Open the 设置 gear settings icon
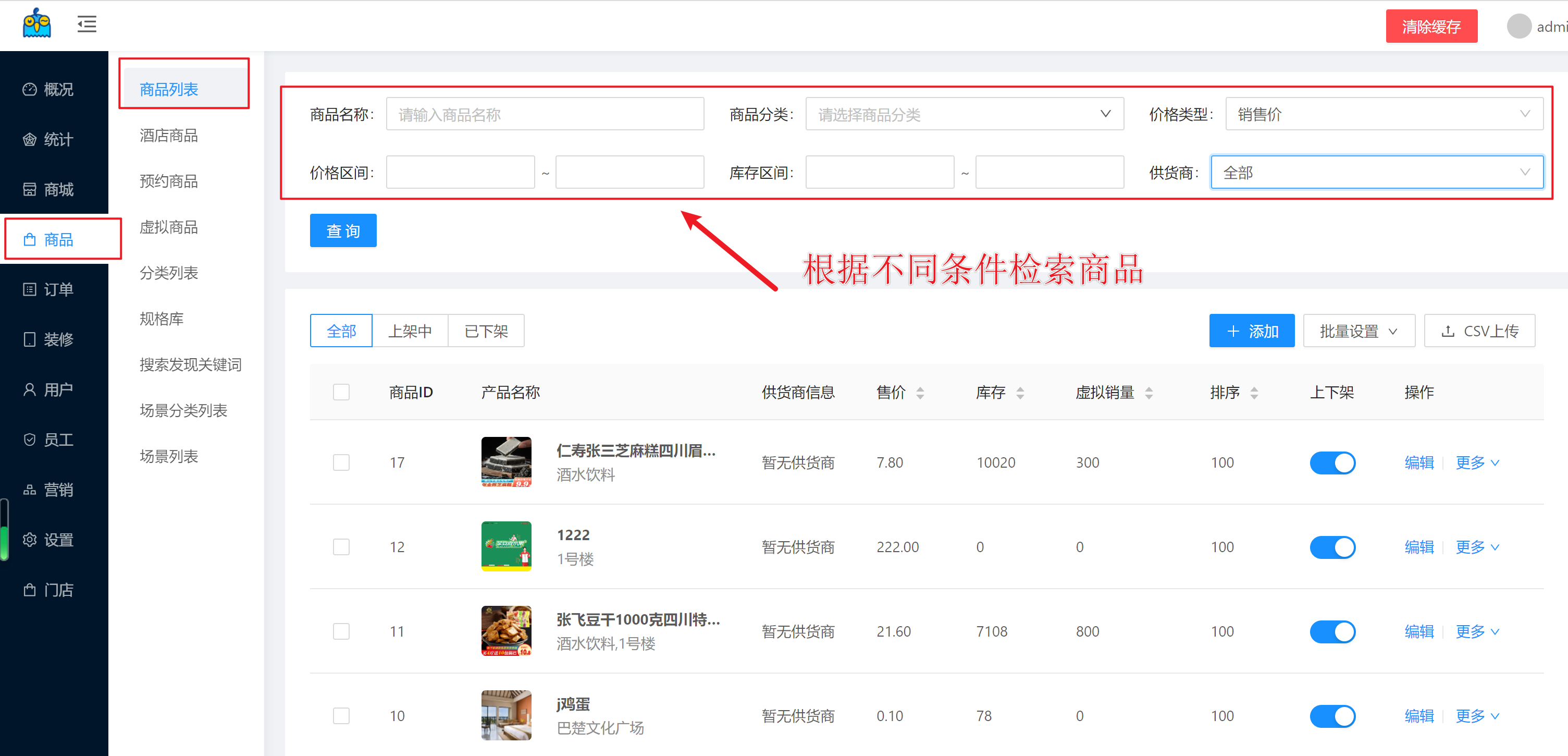1568x756 pixels. 29,540
